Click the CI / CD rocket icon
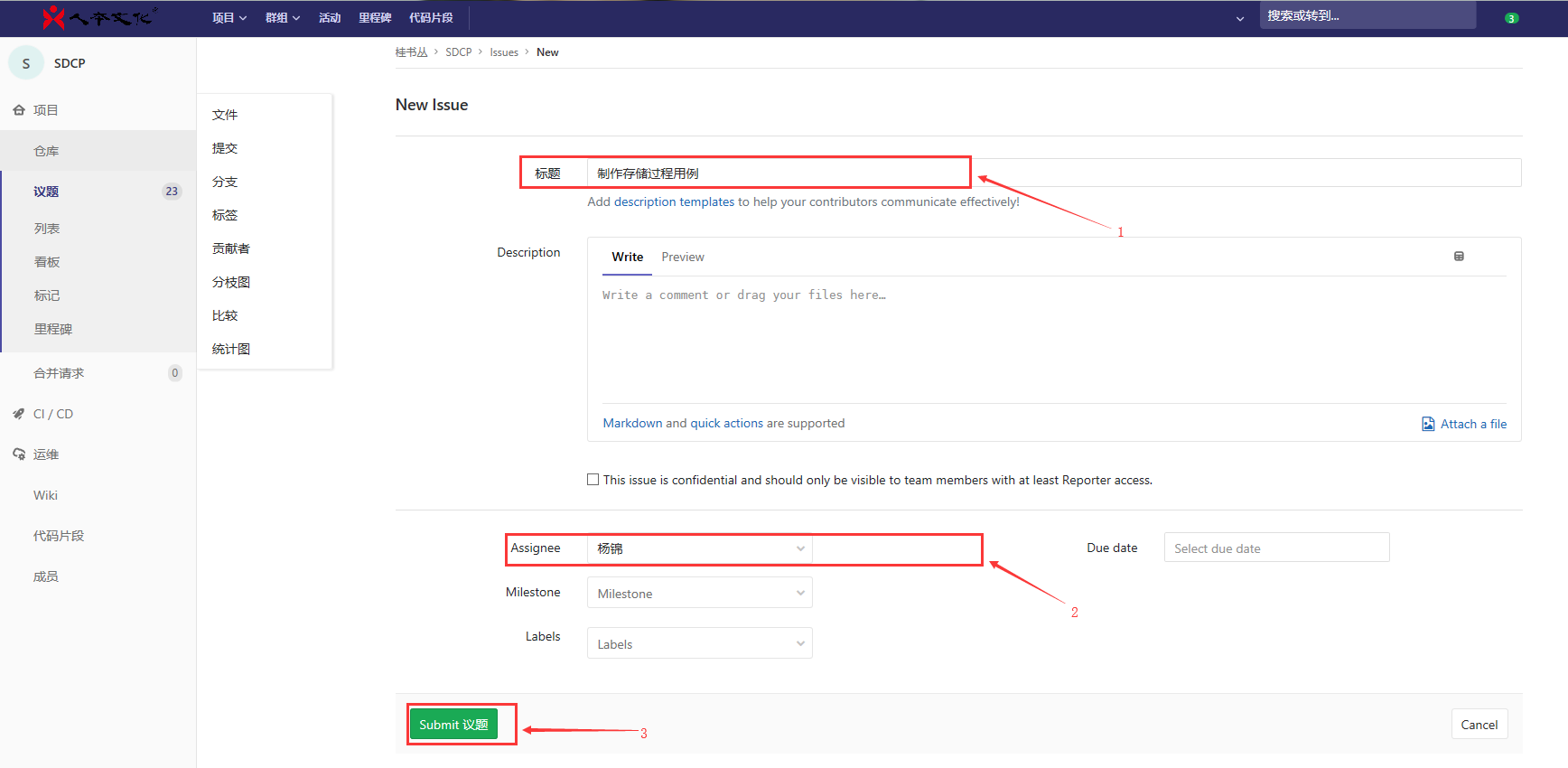 [19, 414]
